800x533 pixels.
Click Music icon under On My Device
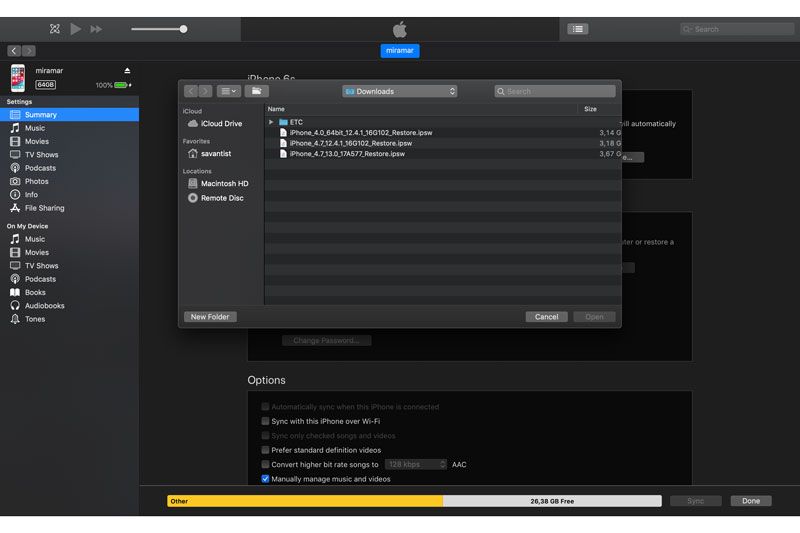click(x=15, y=239)
